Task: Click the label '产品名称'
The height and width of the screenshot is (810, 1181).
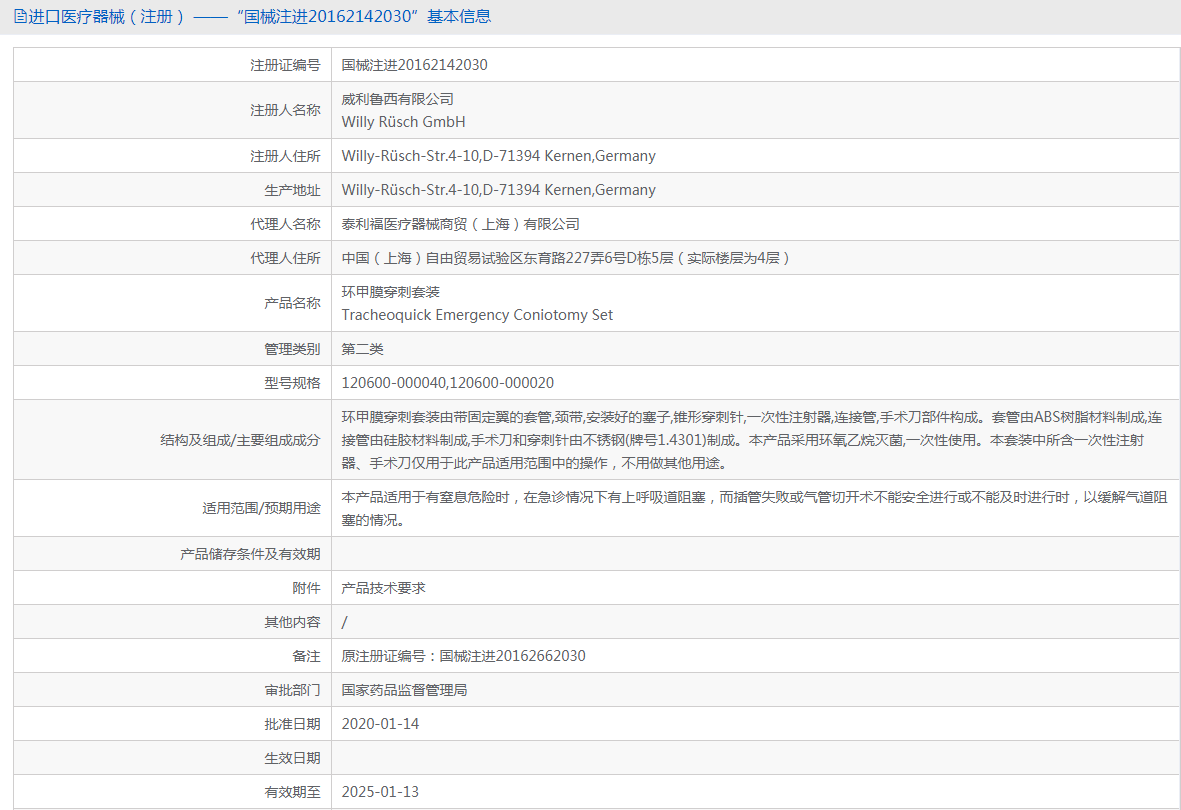Action: tap(292, 303)
